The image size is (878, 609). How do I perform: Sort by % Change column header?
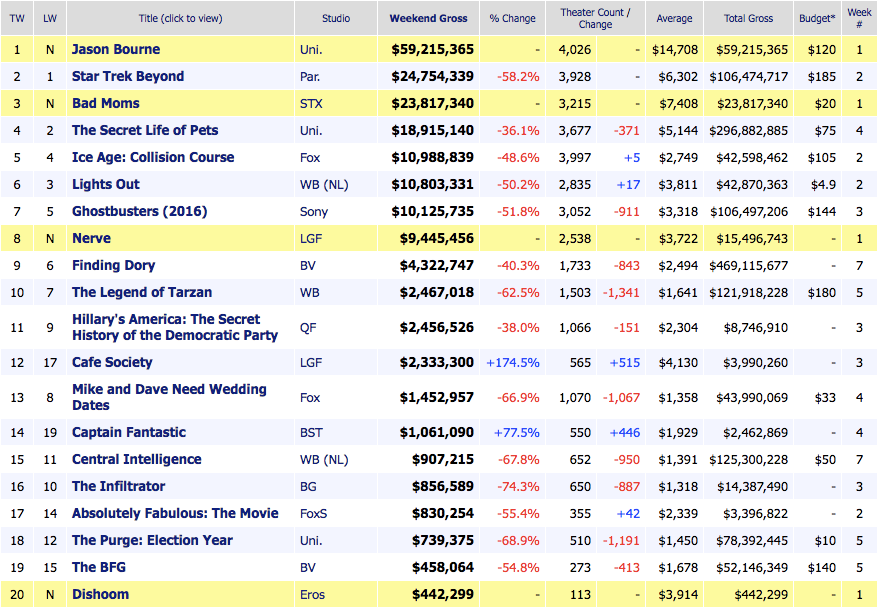click(x=512, y=18)
